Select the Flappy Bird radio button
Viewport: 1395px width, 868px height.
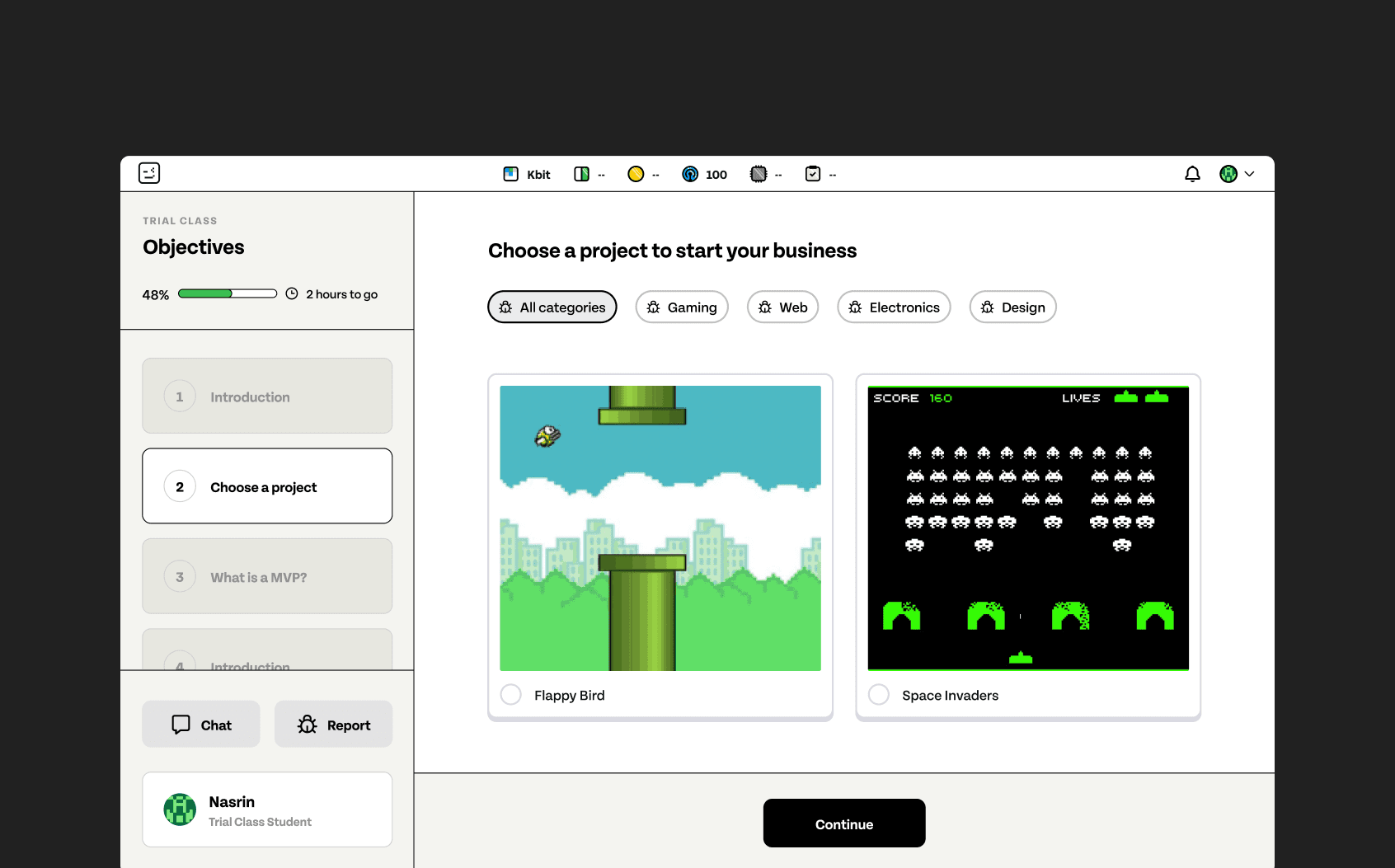coord(511,695)
